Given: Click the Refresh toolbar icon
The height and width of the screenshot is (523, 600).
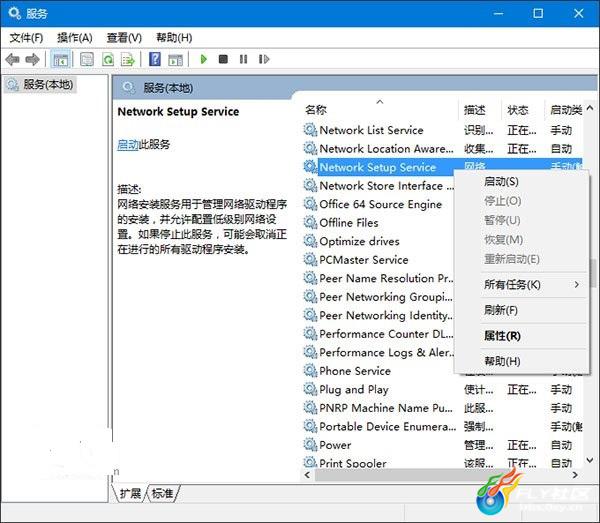Looking at the screenshot, I should pos(108,59).
